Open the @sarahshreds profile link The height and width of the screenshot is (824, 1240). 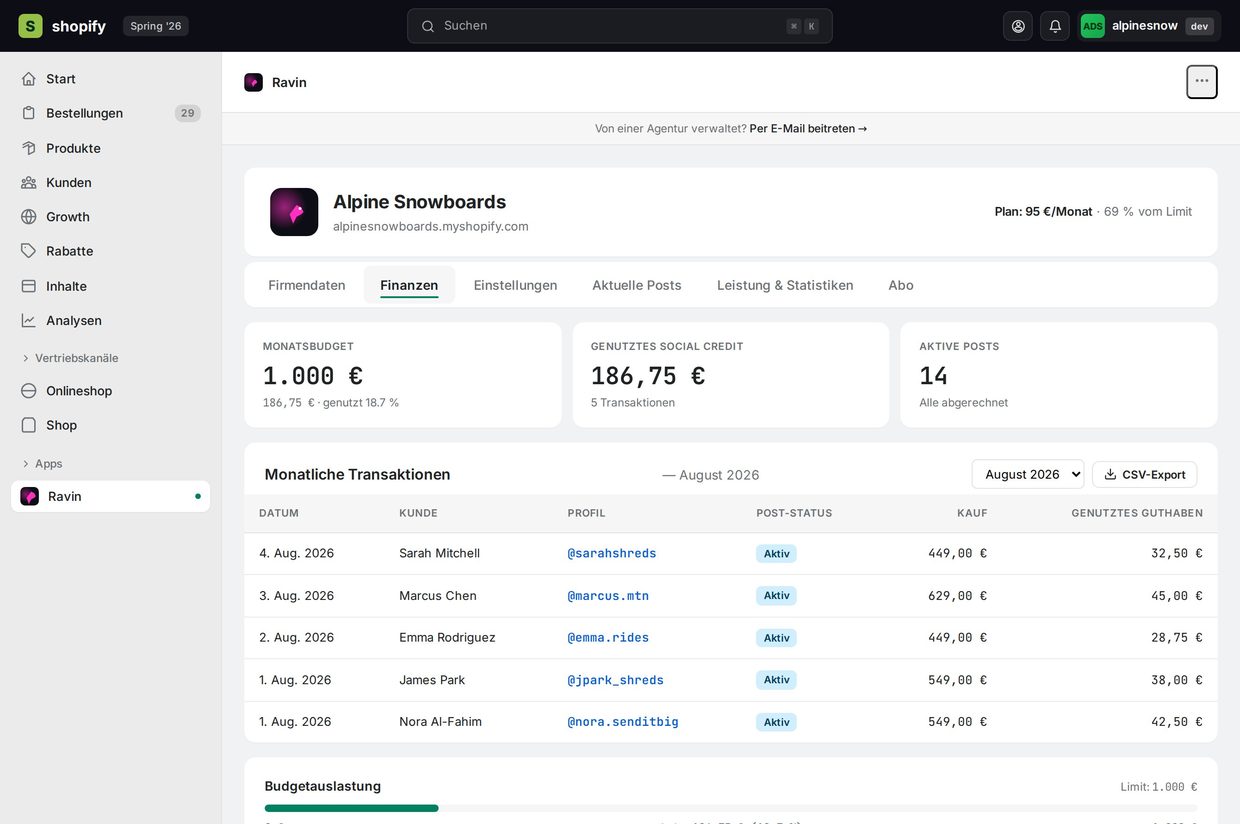612,553
